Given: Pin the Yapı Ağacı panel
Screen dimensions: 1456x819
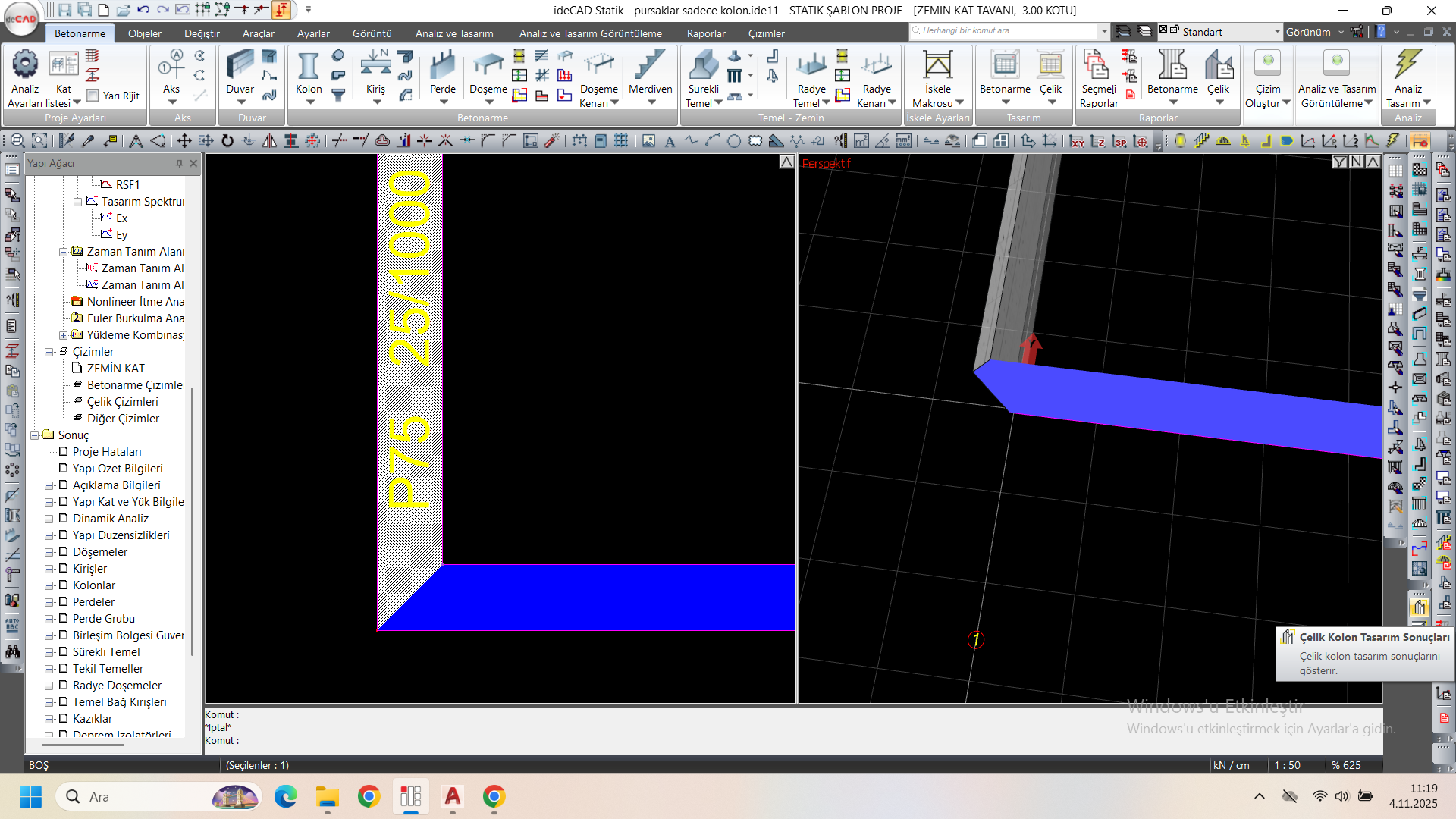Looking at the screenshot, I should coord(180,163).
